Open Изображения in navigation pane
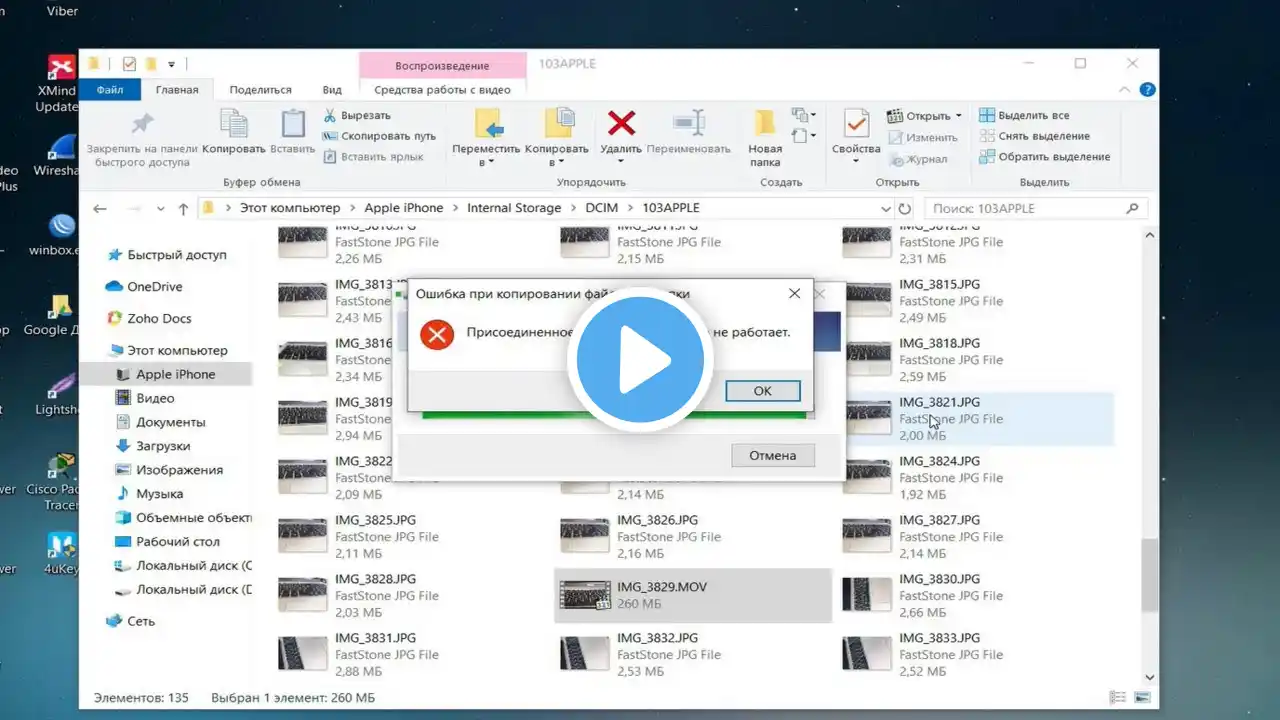The image size is (1280, 720). [179, 470]
